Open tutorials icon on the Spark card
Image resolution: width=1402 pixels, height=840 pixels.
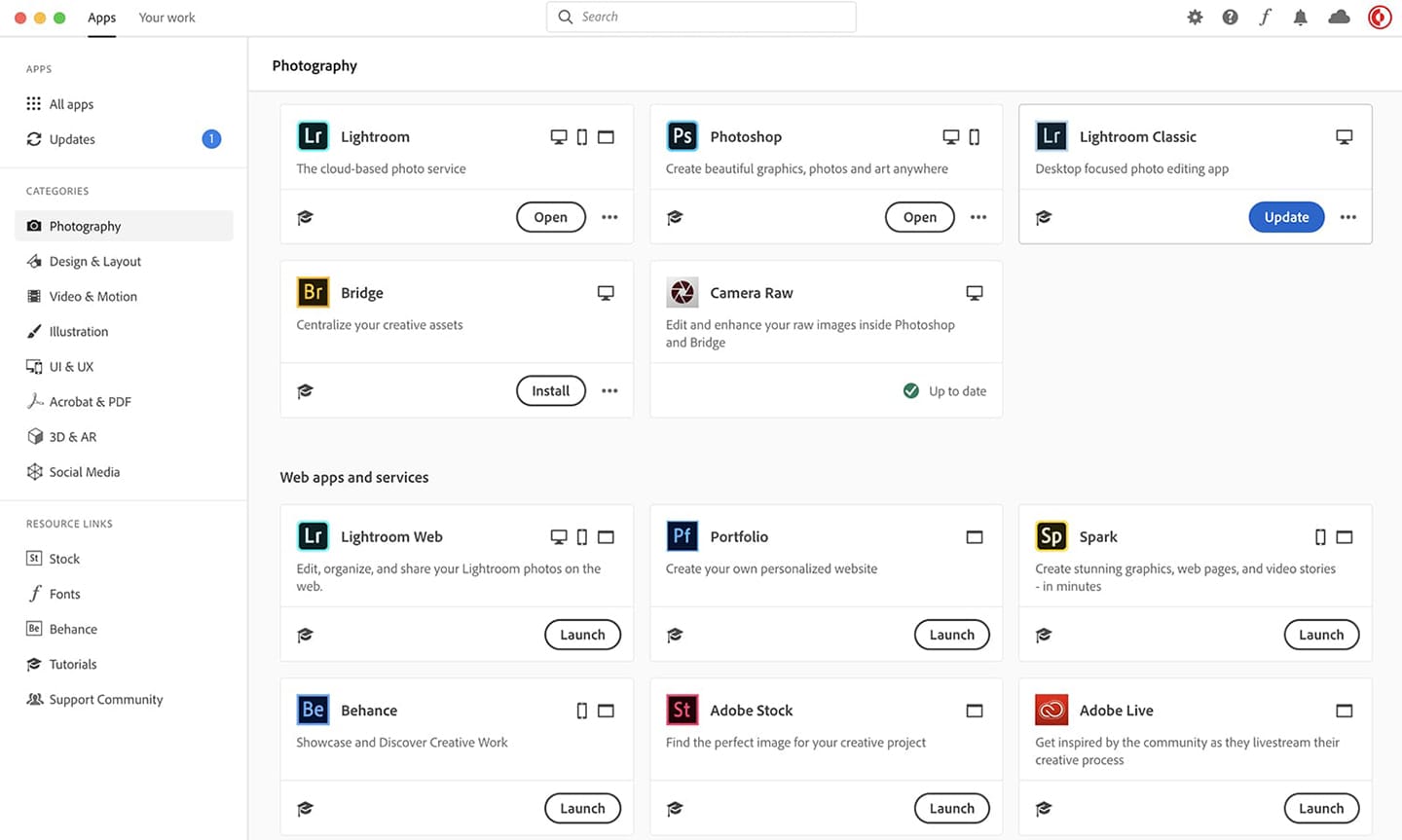1044,635
